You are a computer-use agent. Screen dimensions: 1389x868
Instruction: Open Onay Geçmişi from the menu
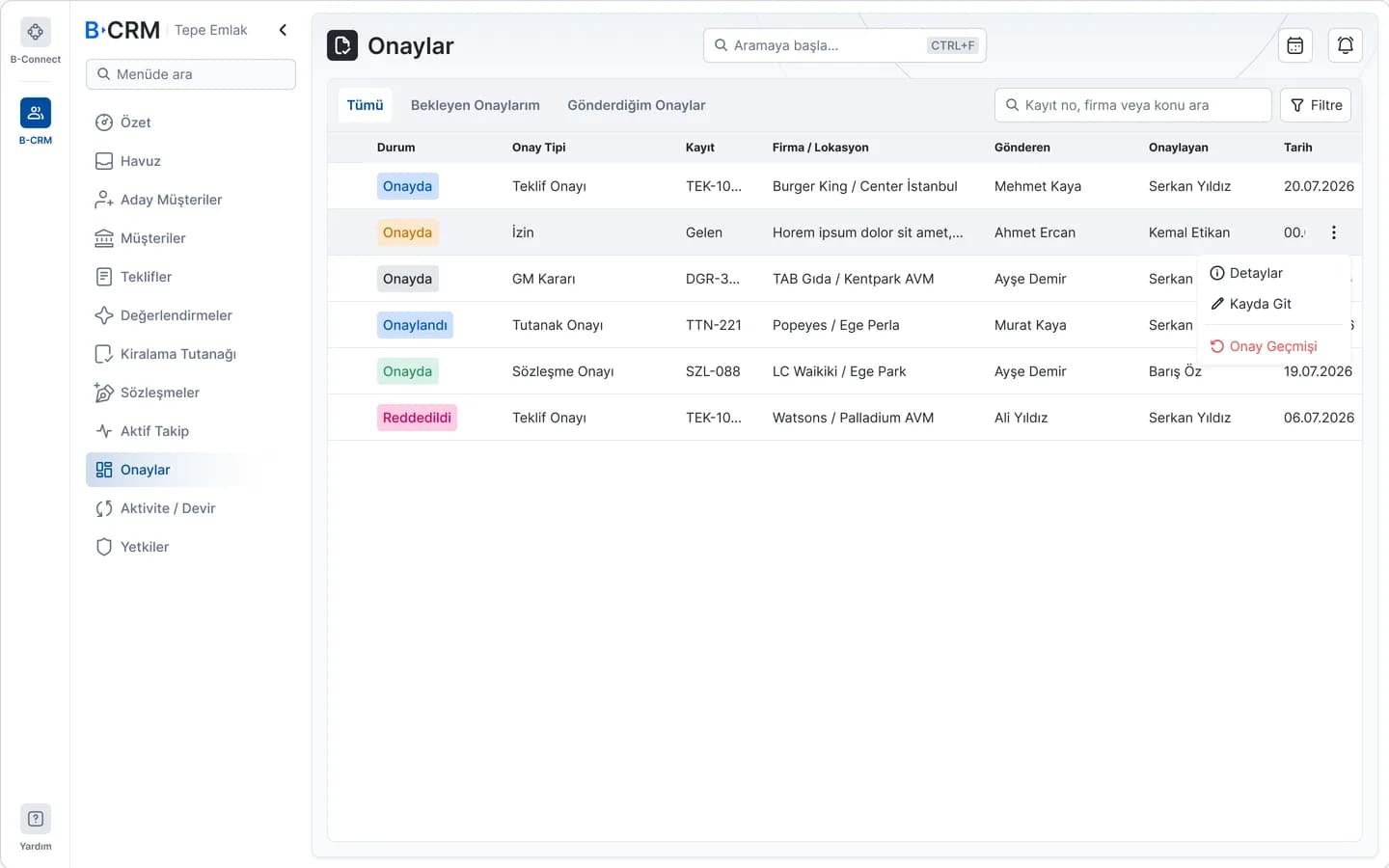click(x=1273, y=346)
